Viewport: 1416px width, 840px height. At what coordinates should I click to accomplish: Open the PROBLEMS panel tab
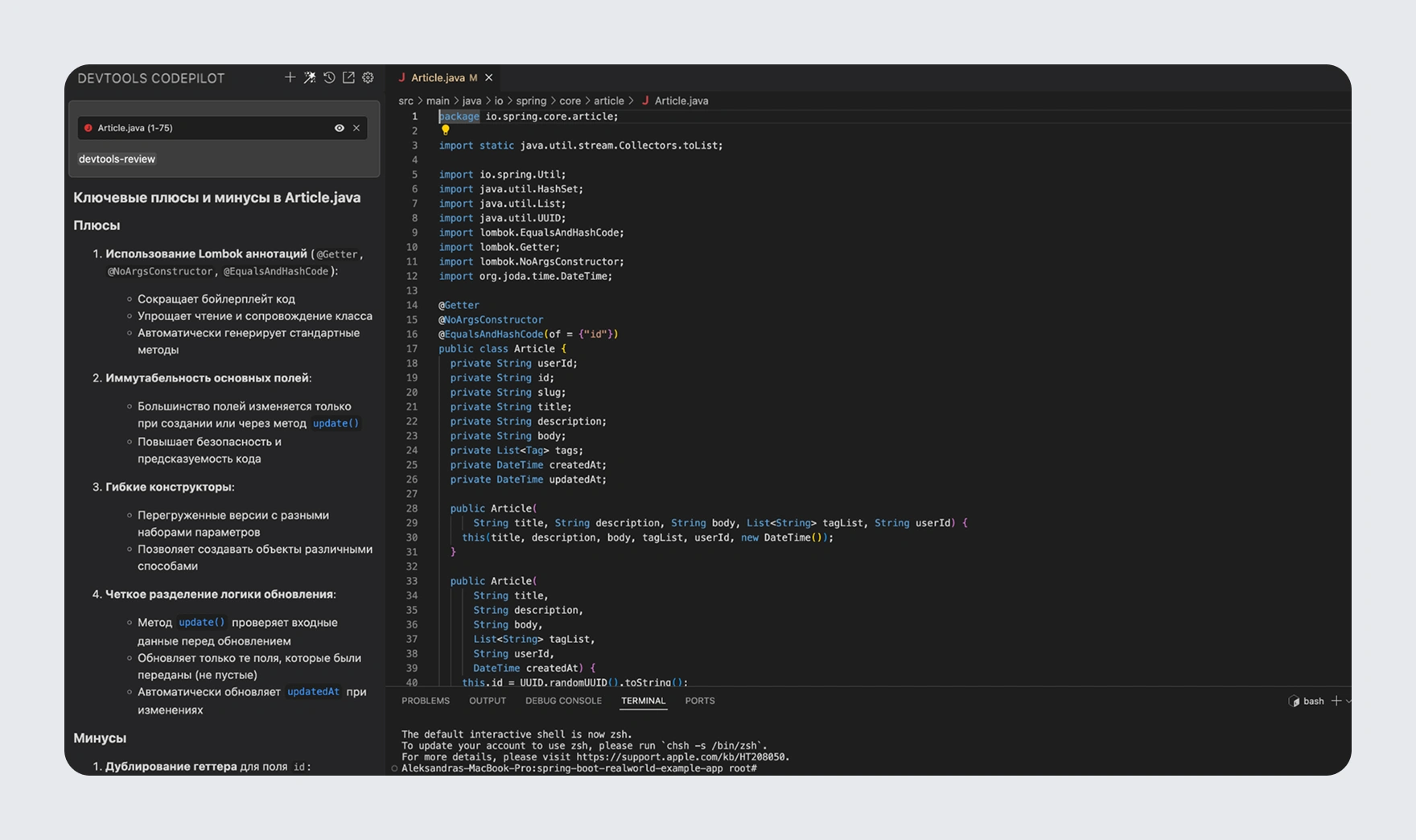tap(426, 701)
